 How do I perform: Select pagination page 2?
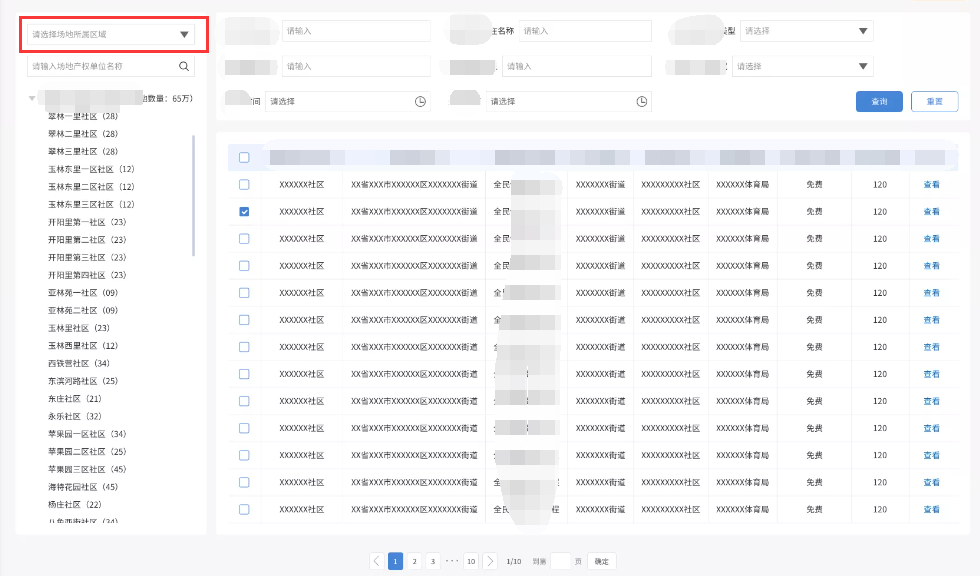(414, 561)
